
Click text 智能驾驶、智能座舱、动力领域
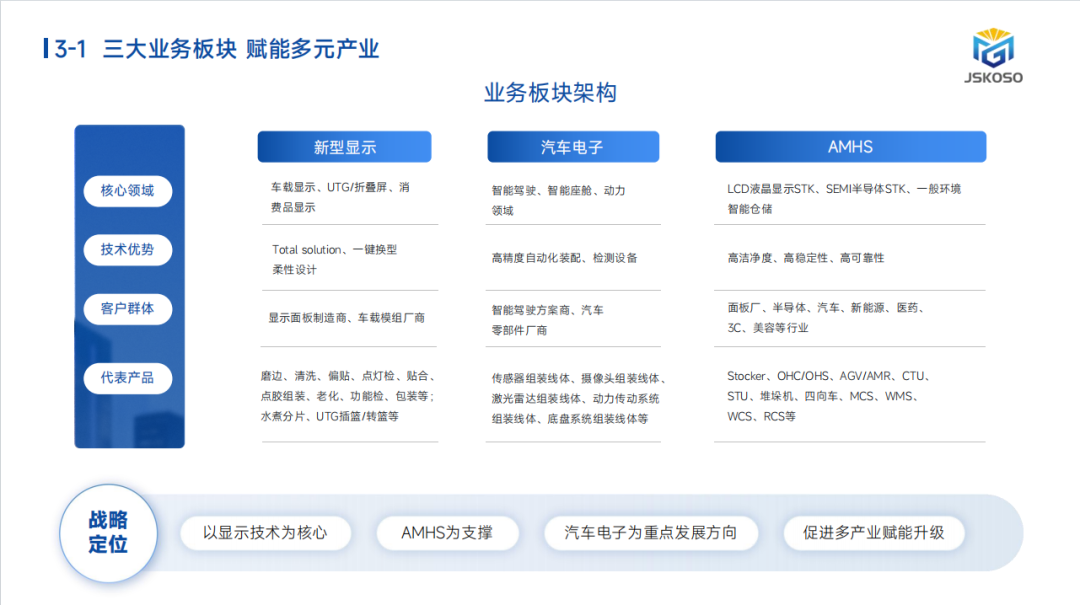coord(559,201)
